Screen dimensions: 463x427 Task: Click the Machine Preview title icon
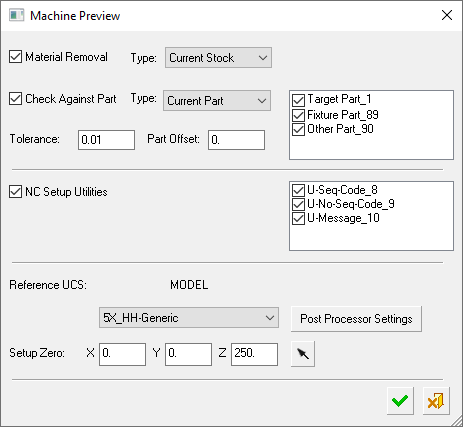click(x=16, y=15)
